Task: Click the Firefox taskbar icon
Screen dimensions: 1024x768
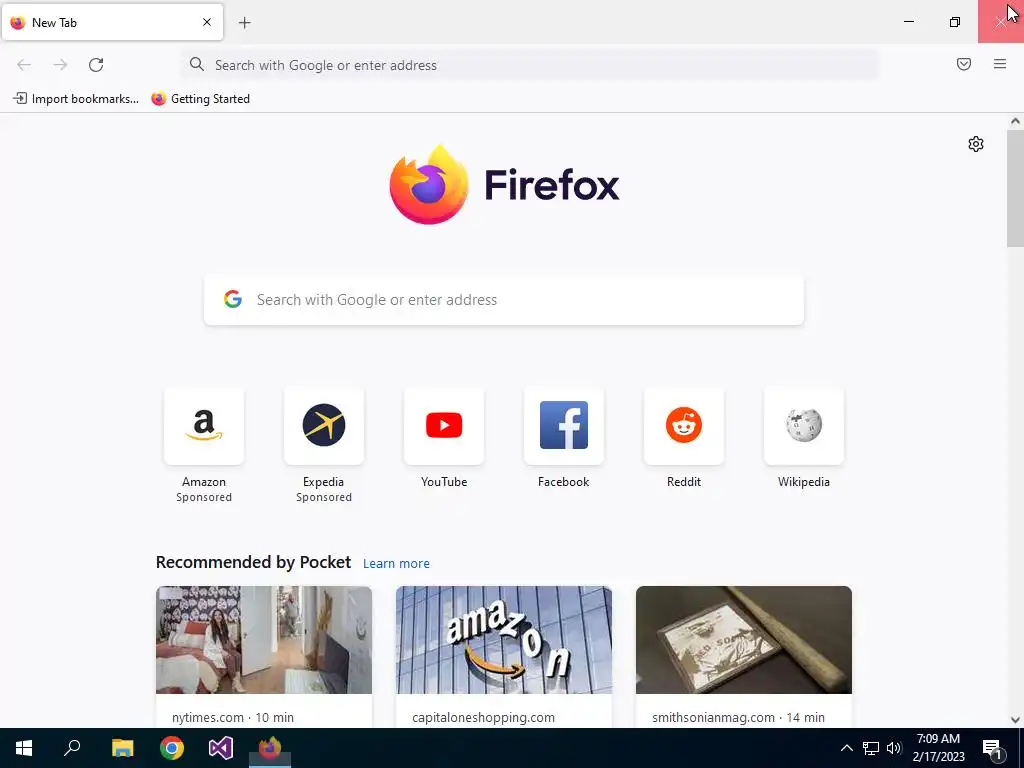Action: point(270,748)
